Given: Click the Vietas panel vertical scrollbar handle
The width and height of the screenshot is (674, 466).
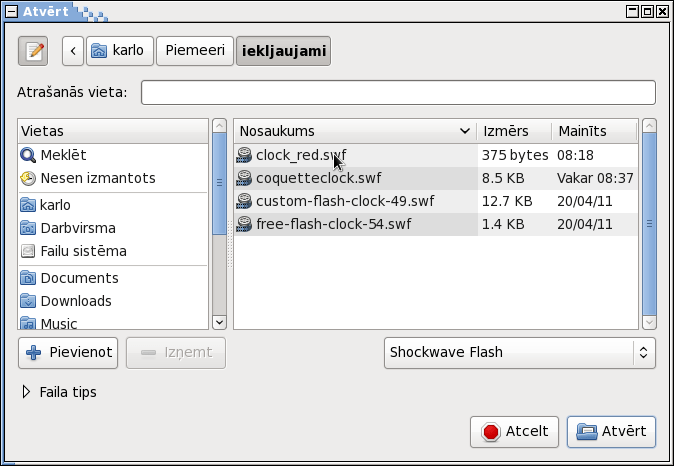Looking at the screenshot, I should (219, 184).
